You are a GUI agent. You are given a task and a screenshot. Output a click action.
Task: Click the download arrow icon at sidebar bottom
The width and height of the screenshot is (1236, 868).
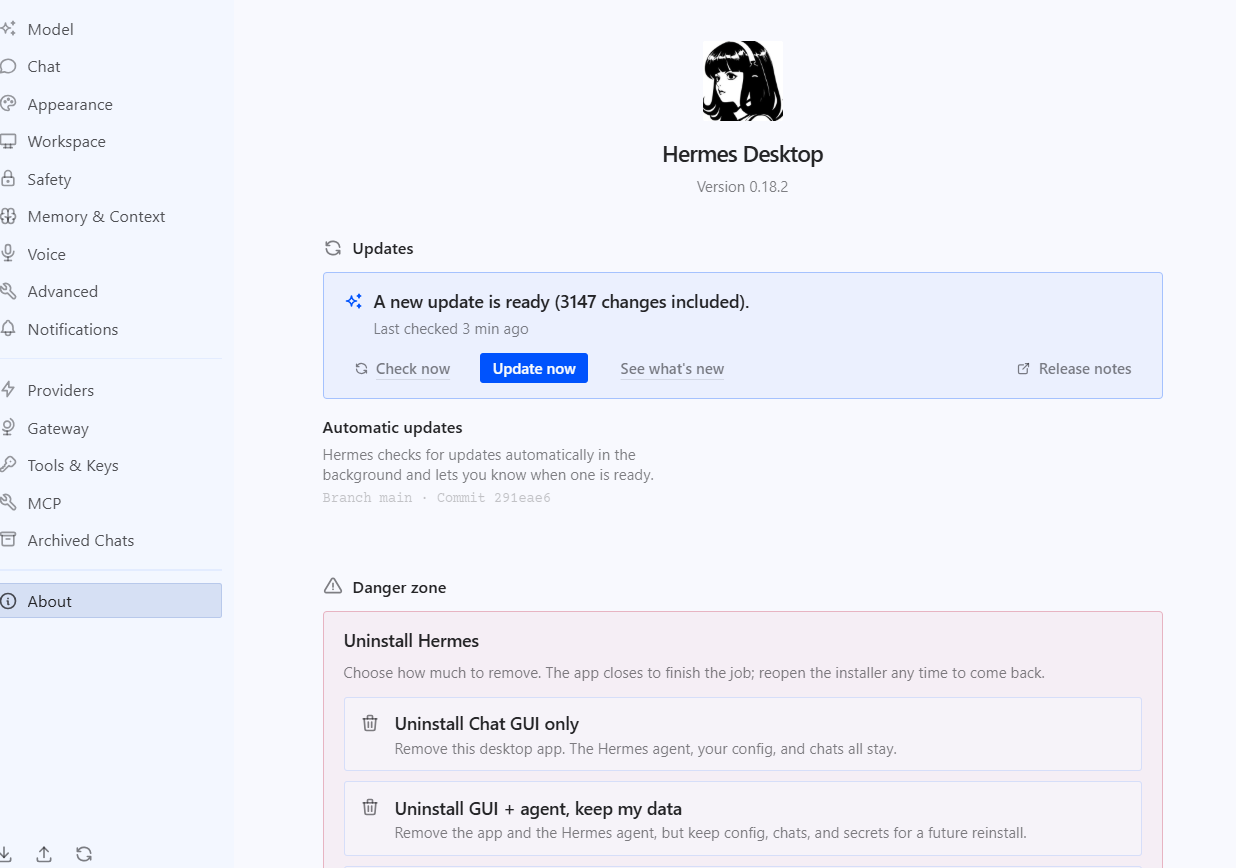point(5,854)
